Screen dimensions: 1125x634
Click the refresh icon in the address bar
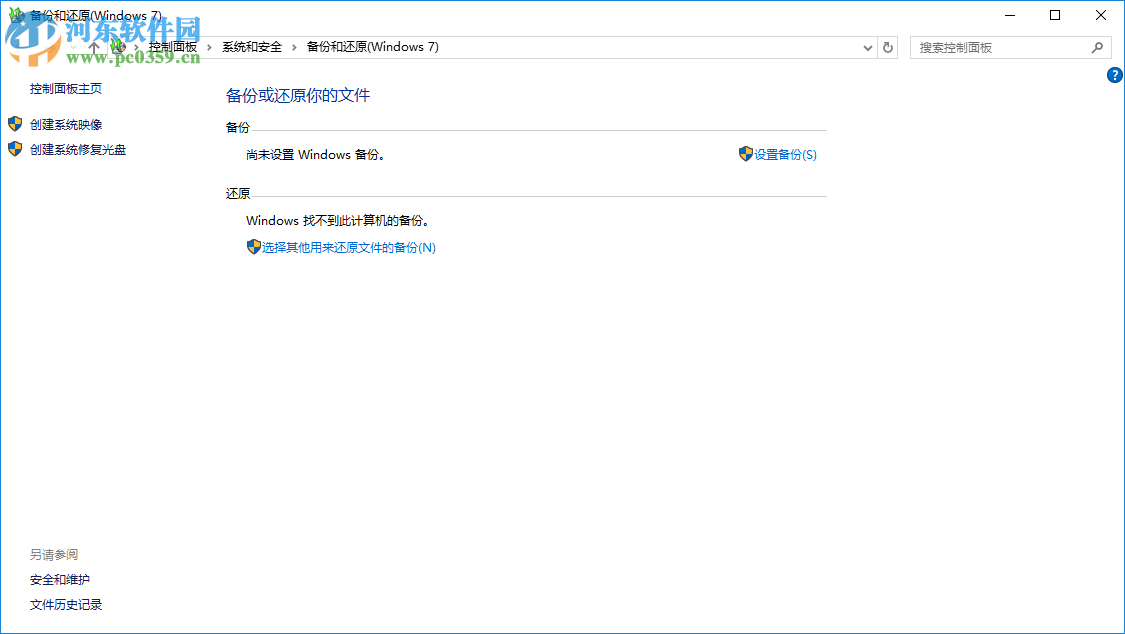click(x=888, y=47)
